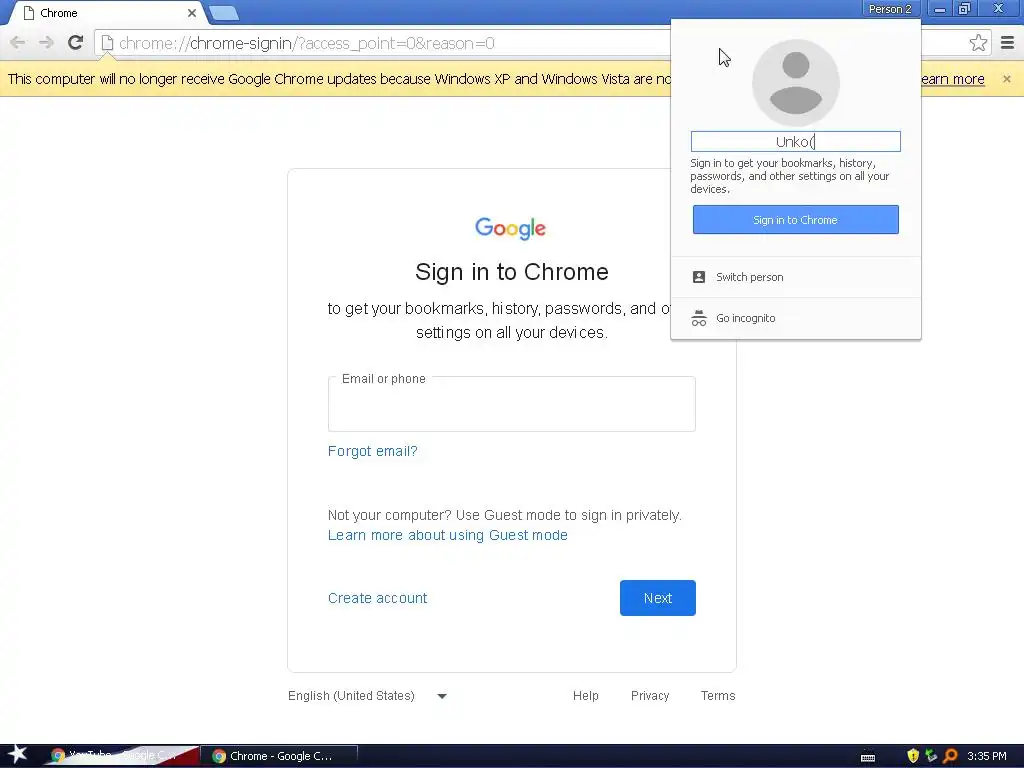1024x768 pixels.
Task: Click the blue Next button
Action: pos(658,598)
